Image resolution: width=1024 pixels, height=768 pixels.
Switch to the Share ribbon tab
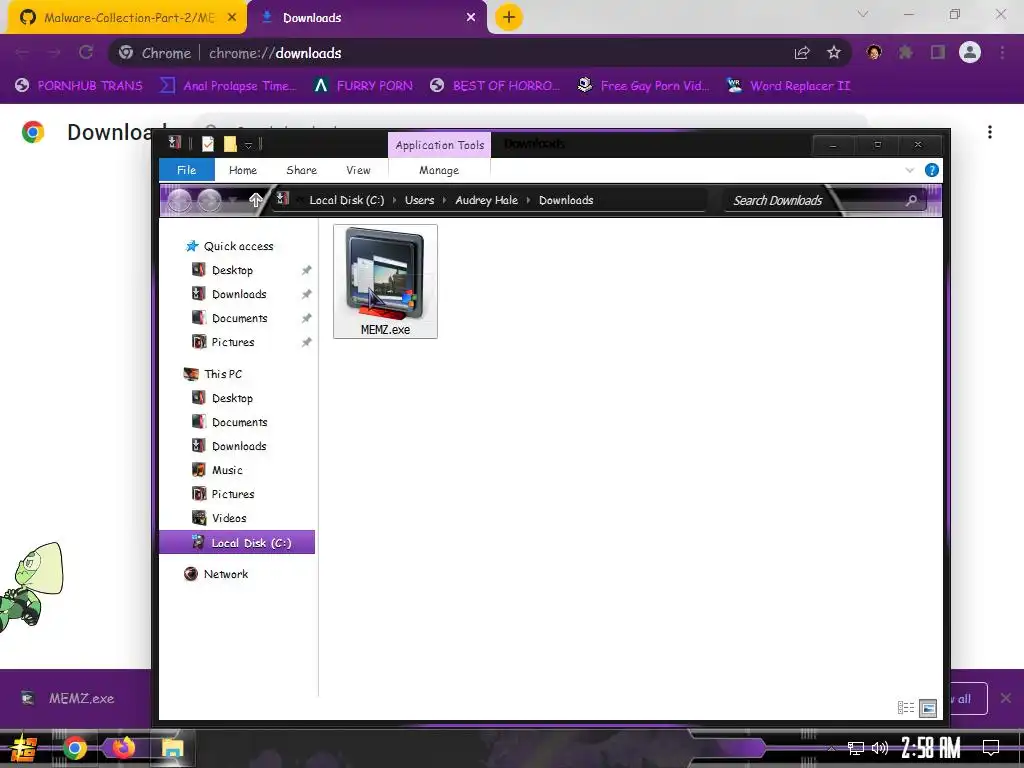pos(301,170)
